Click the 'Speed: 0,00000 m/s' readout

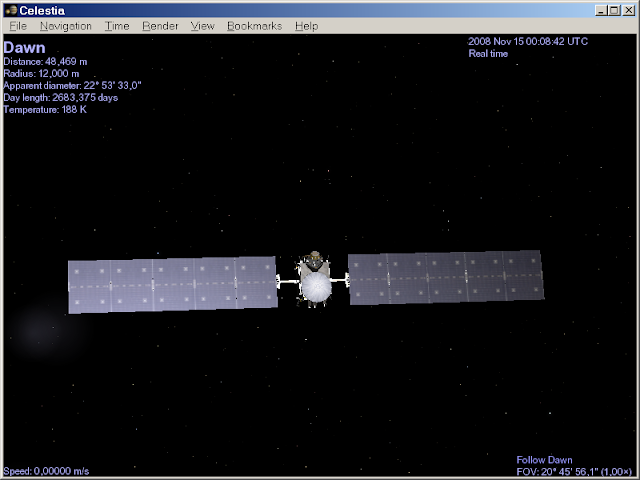click(x=46, y=471)
